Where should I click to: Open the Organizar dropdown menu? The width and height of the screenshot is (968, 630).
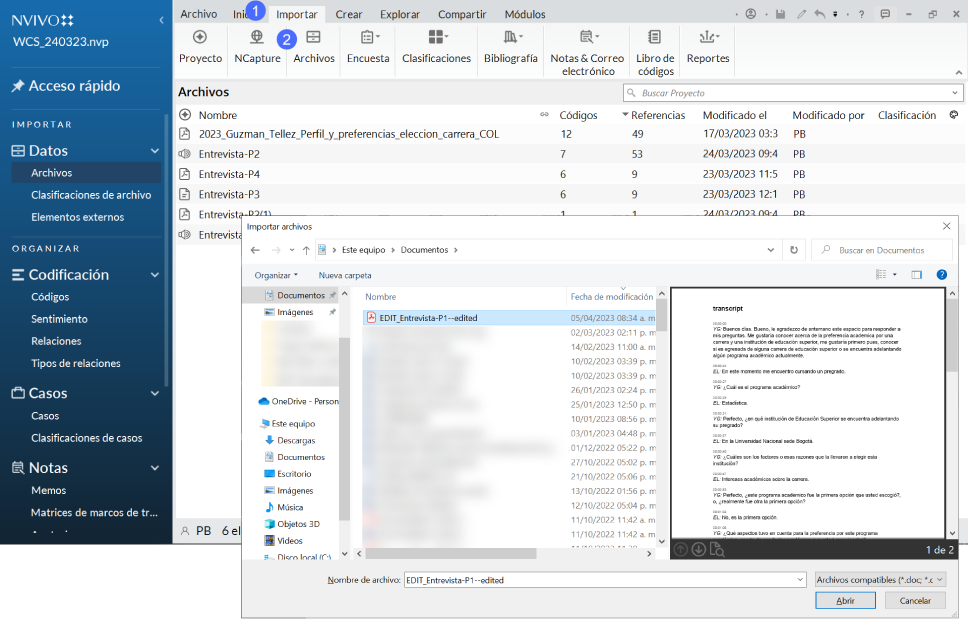click(x=276, y=275)
